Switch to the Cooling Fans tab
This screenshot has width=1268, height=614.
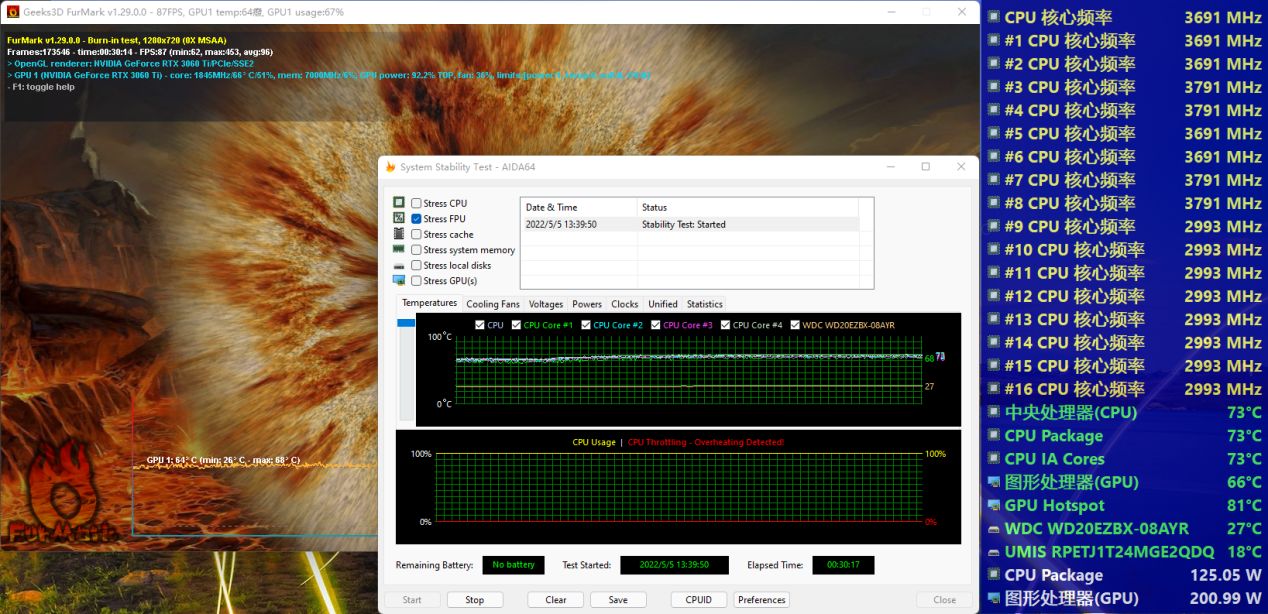point(492,304)
